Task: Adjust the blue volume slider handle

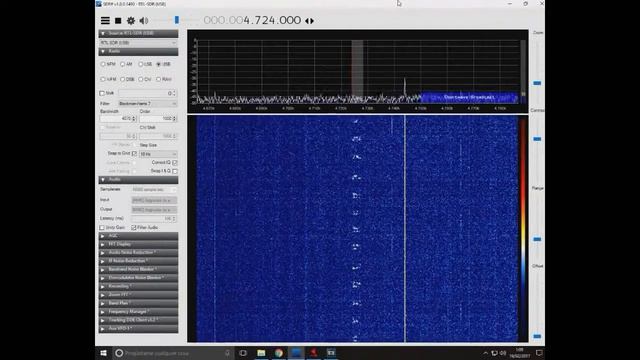Action: click(177, 20)
